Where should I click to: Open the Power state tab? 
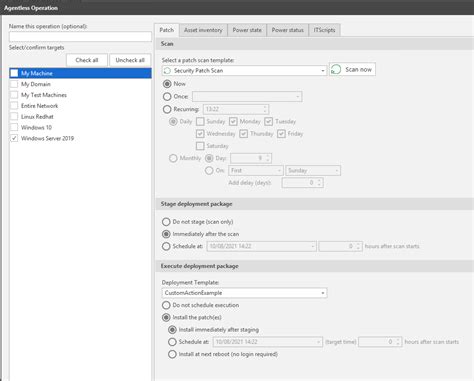point(247,30)
